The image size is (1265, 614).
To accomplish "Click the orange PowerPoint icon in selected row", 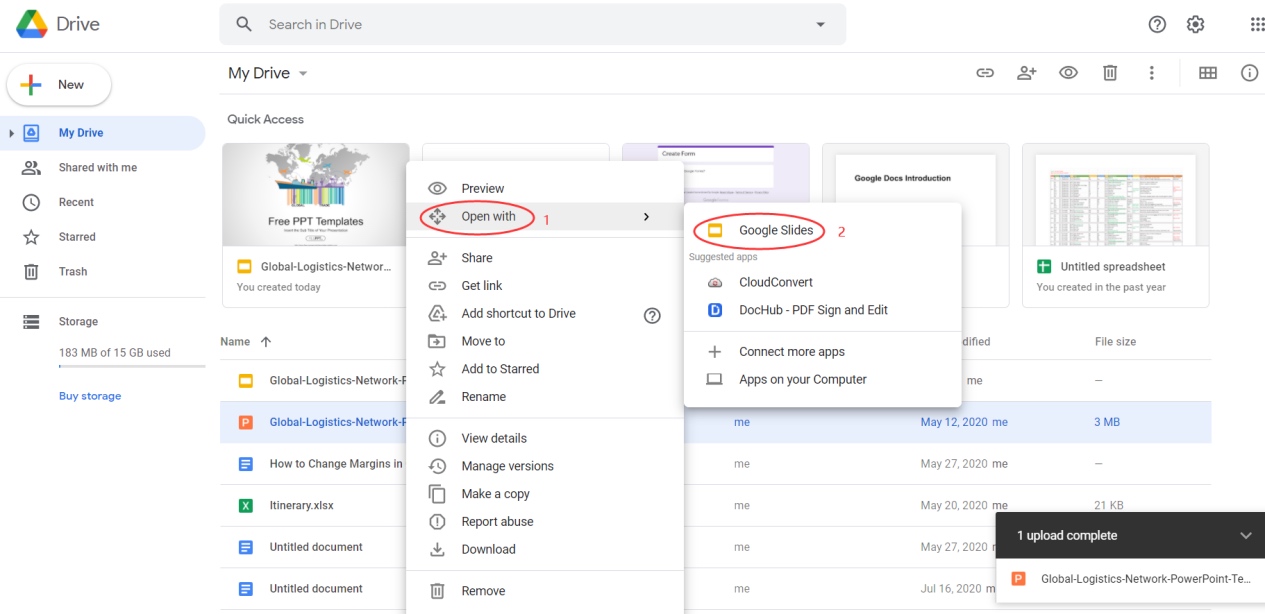I will [x=246, y=422].
